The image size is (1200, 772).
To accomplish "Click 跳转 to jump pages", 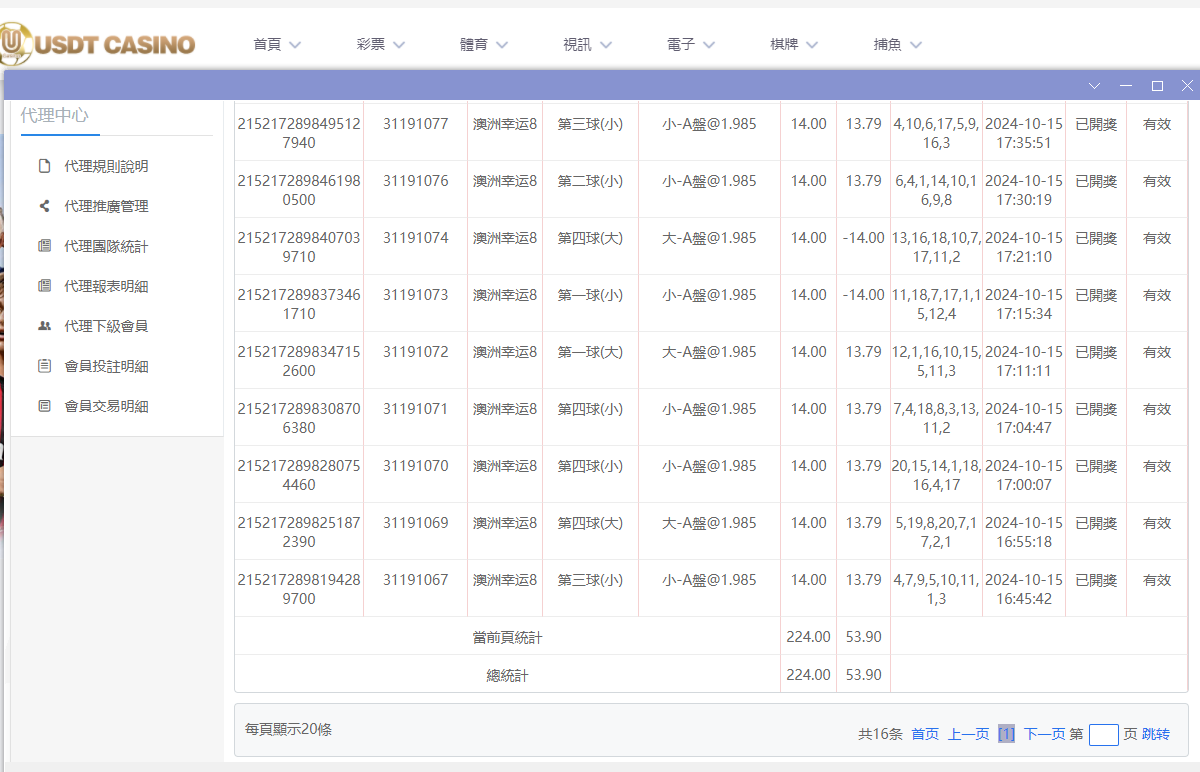I will click(1155, 734).
